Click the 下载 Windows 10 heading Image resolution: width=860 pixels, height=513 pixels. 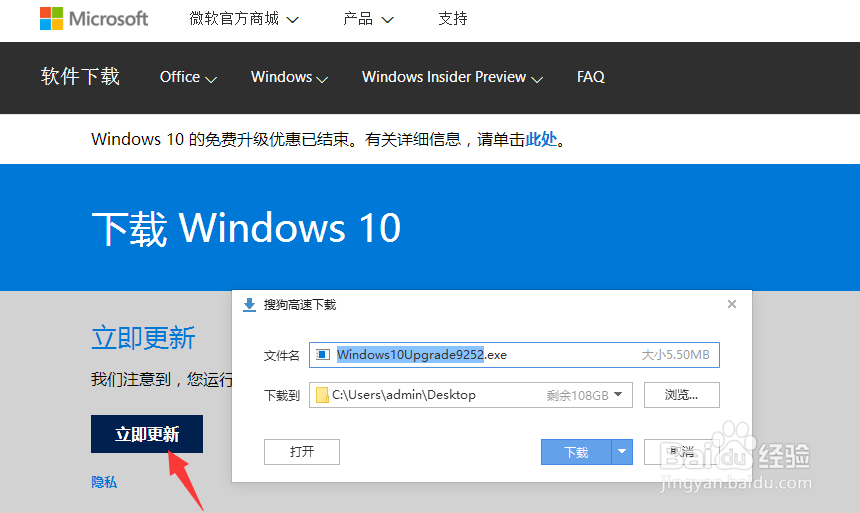(246, 228)
